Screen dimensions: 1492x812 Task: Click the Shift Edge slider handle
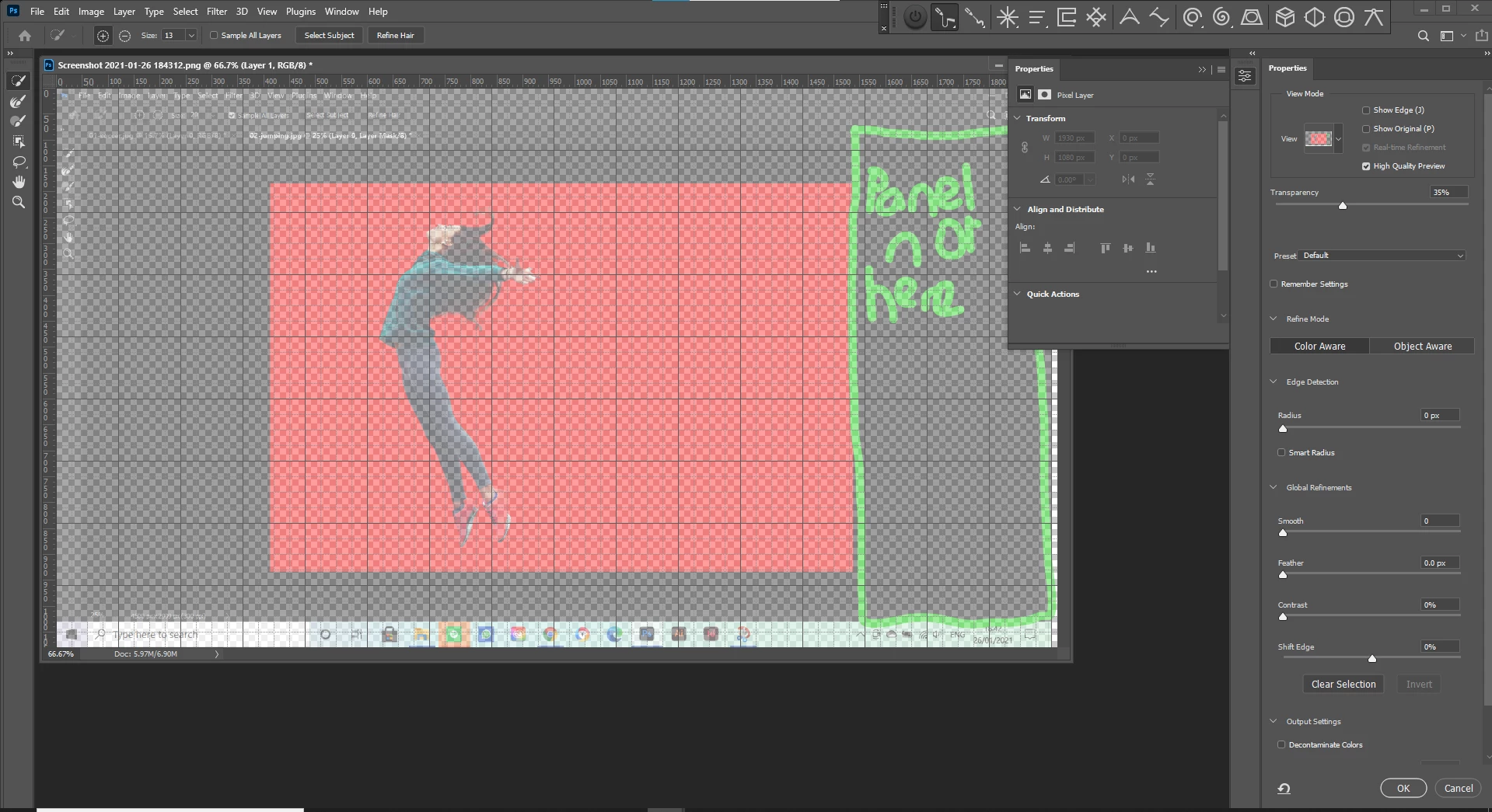coord(1372,659)
